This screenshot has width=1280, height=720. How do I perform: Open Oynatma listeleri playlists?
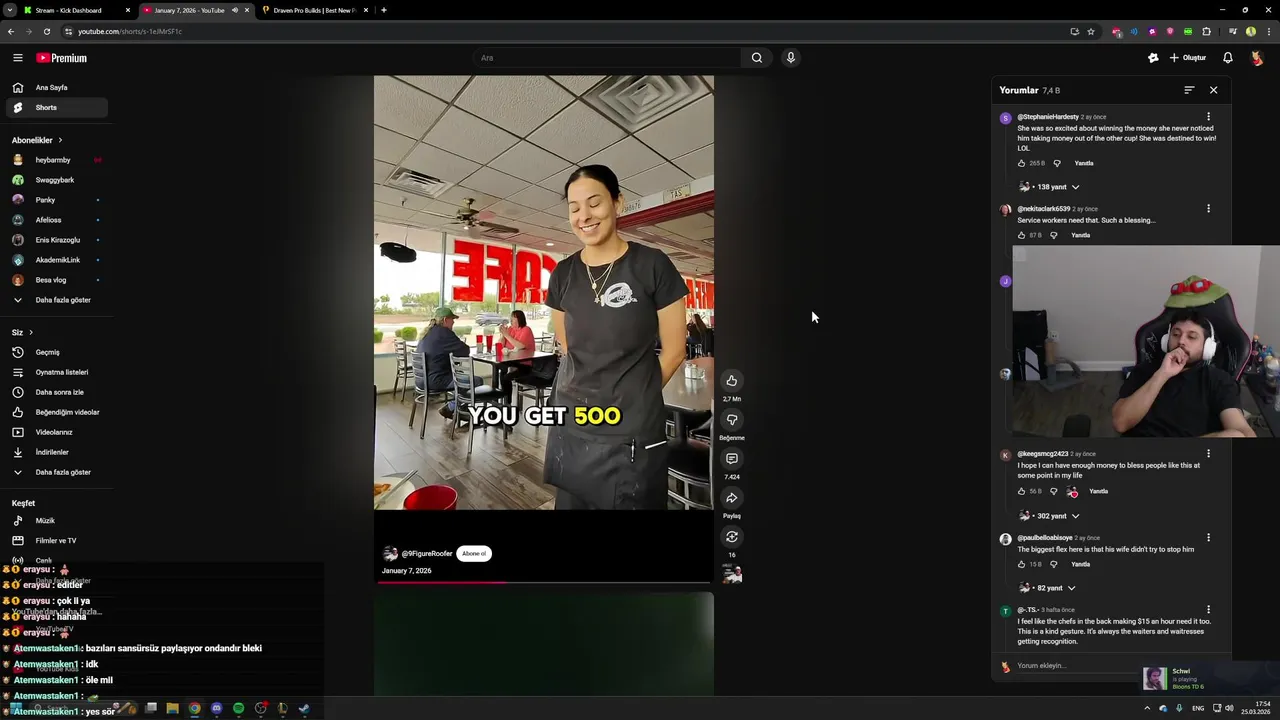point(58,372)
